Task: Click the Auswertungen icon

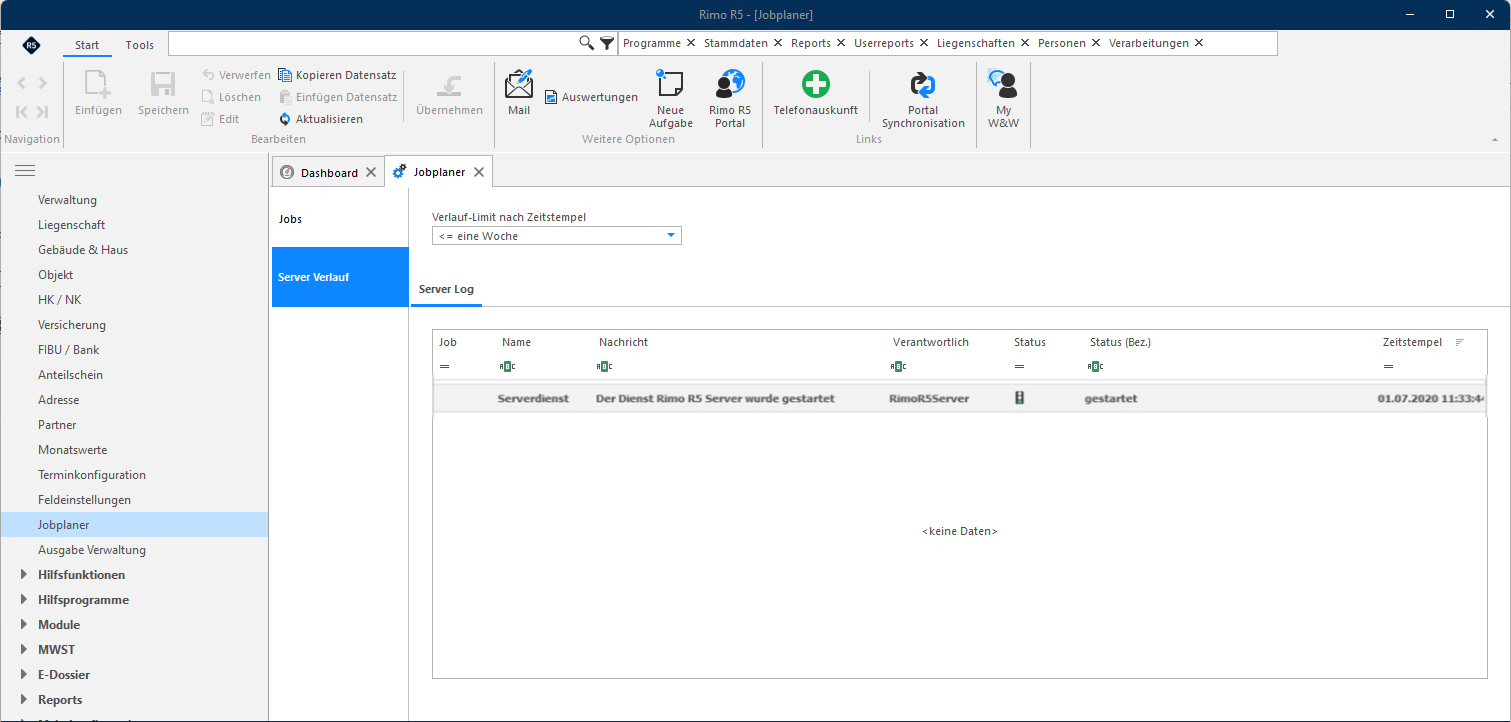Action: coord(551,97)
